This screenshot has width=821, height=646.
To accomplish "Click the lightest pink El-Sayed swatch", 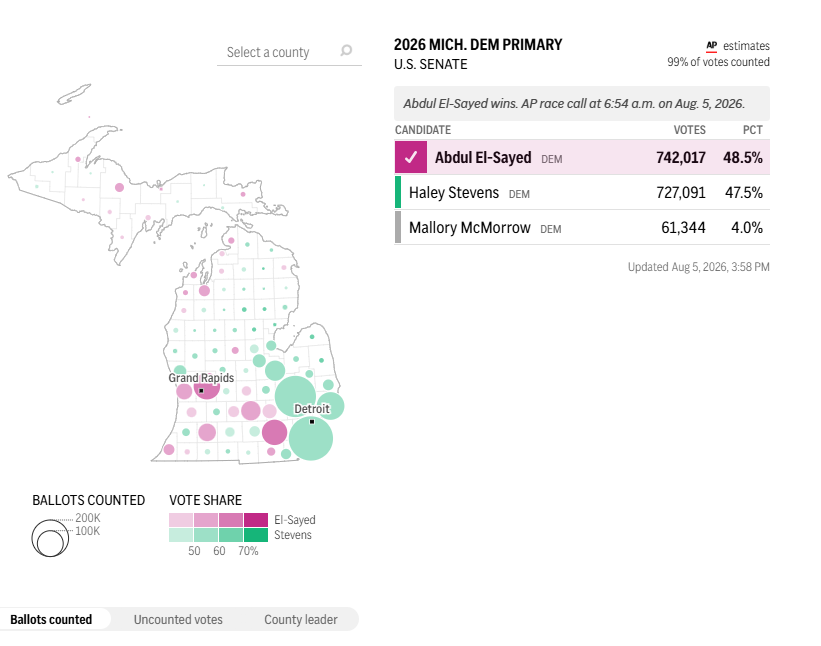I will coord(181,520).
